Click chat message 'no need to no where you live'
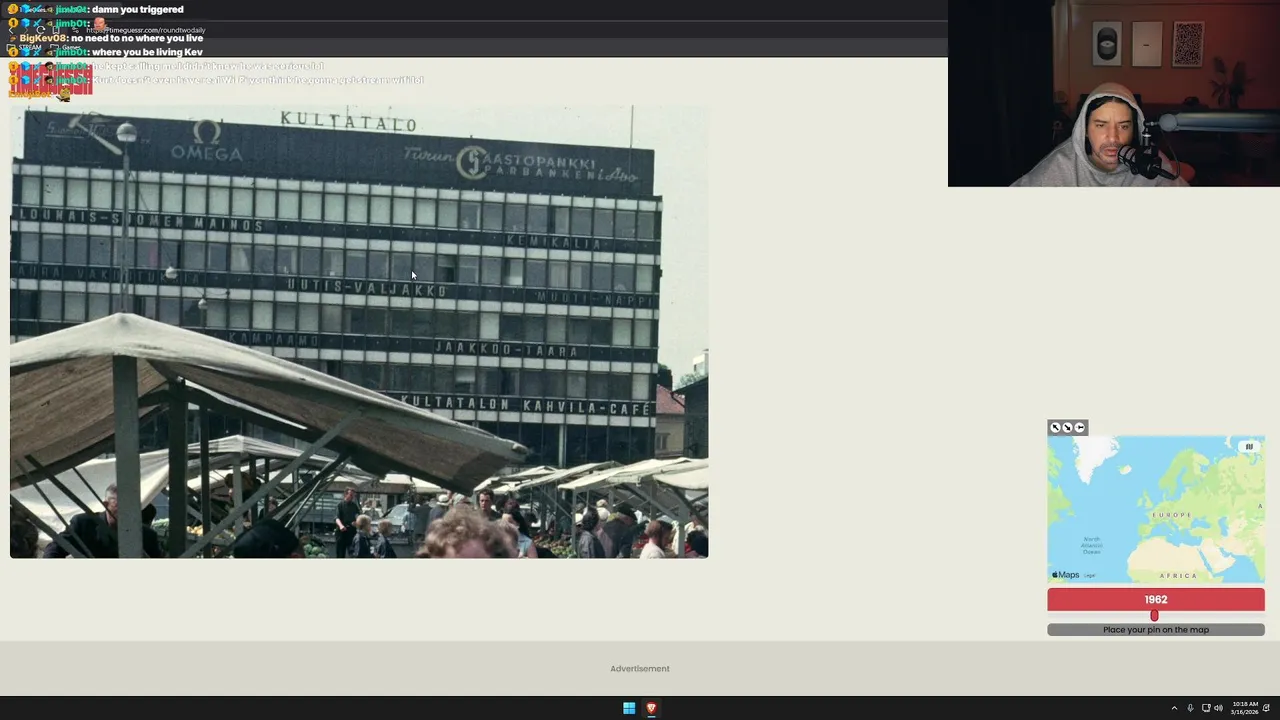1280x720 pixels. pyautogui.click(x=137, y=38)
